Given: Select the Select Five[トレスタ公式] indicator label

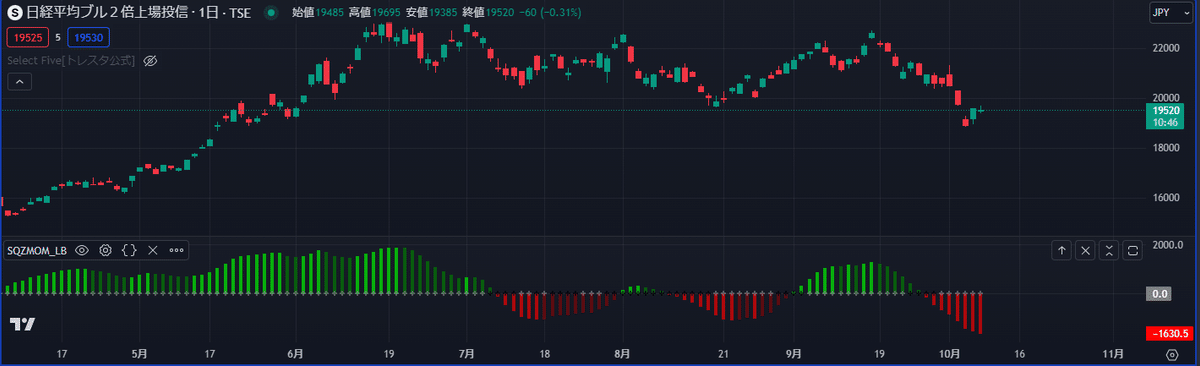Looking at the screenshot, I should pyautogui.click(x=72, y=61).
